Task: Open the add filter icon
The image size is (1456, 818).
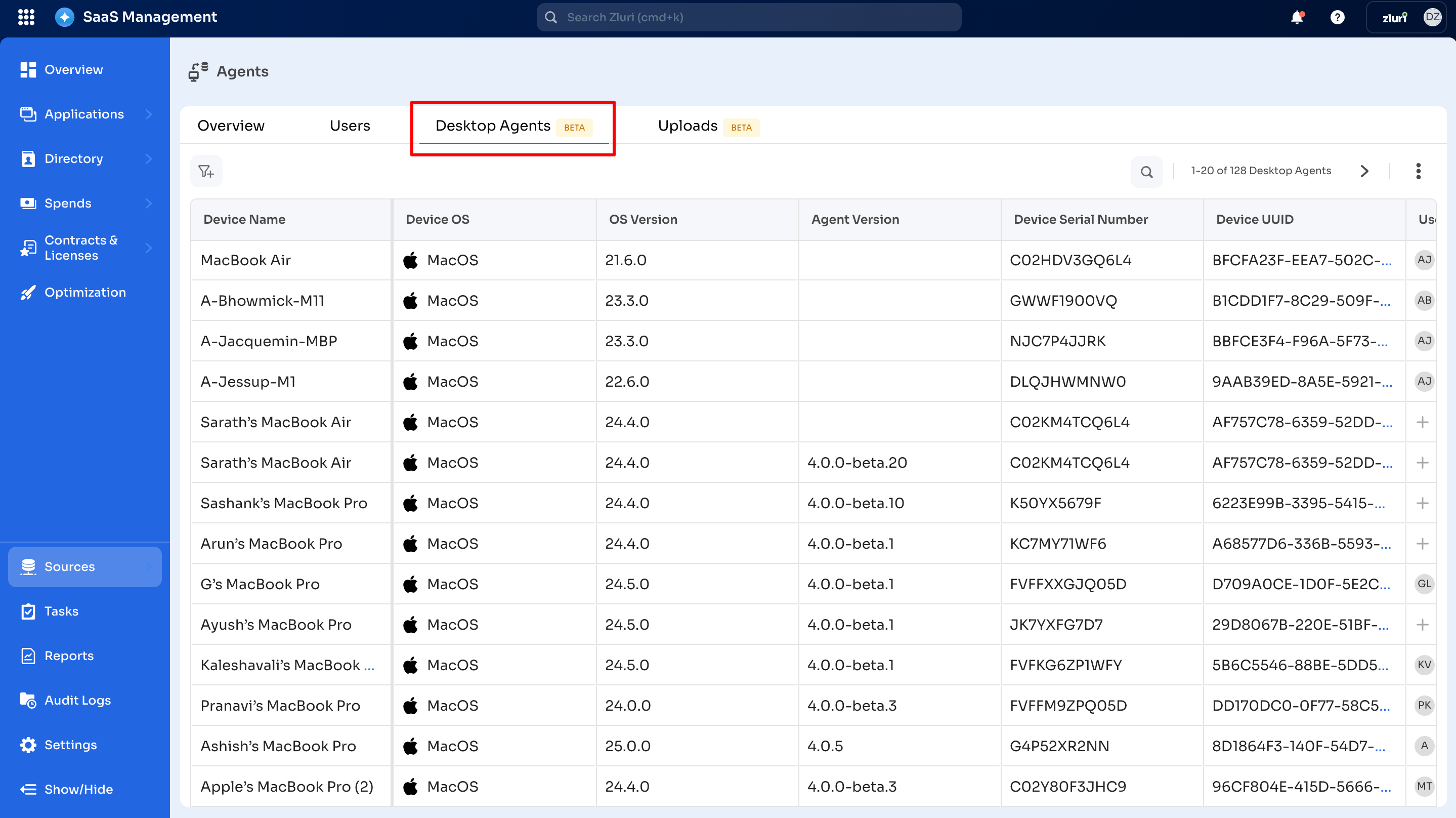Action: pyautogui.click(x=206, y=171)
